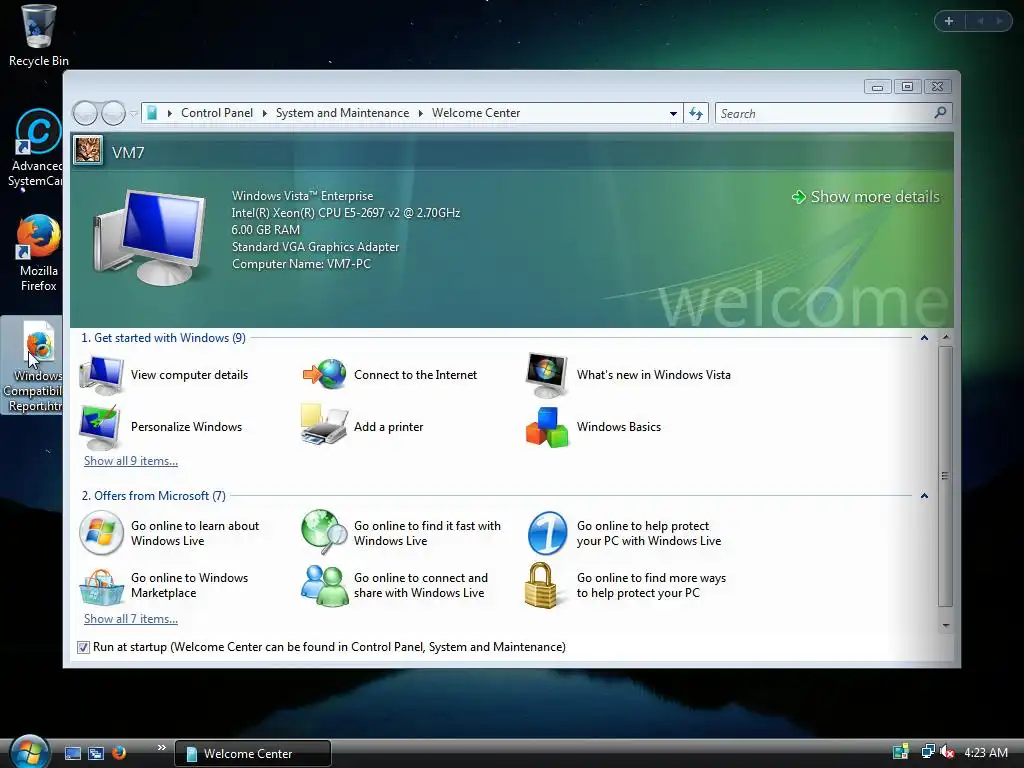
Task: Click Go online to learn about Windows Live icon
Action: 101,533
